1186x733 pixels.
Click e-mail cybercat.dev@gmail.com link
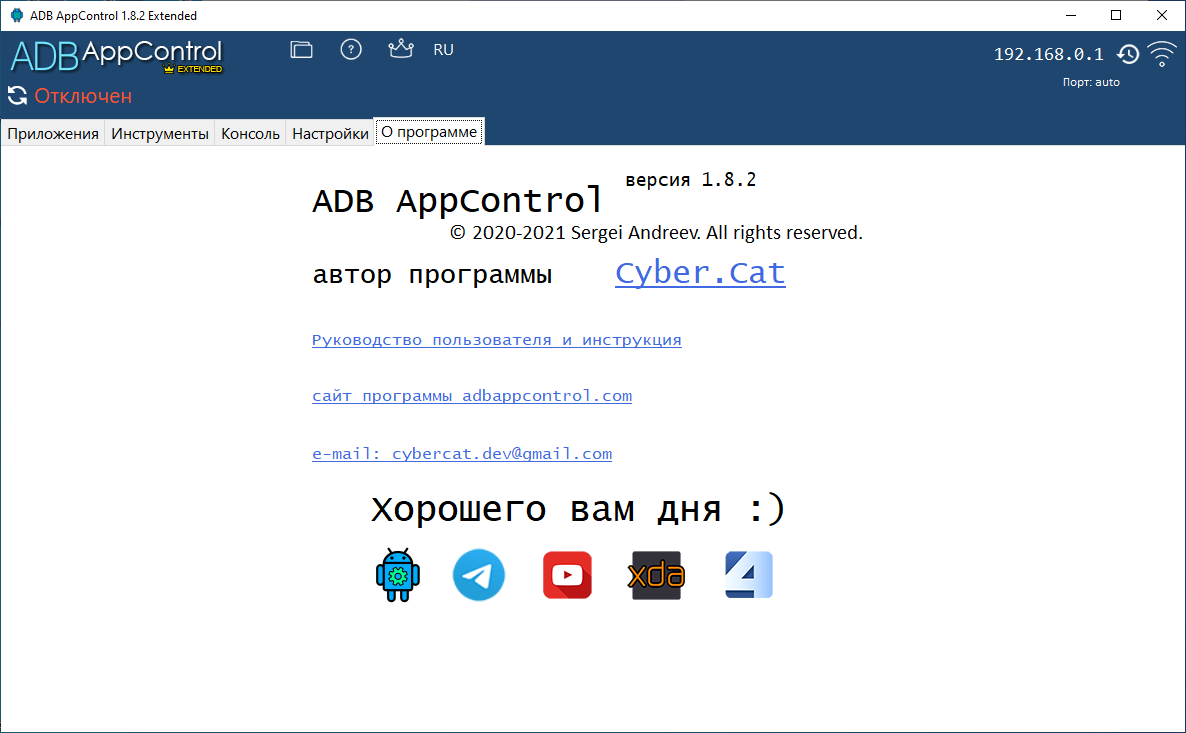coord(462,454)
